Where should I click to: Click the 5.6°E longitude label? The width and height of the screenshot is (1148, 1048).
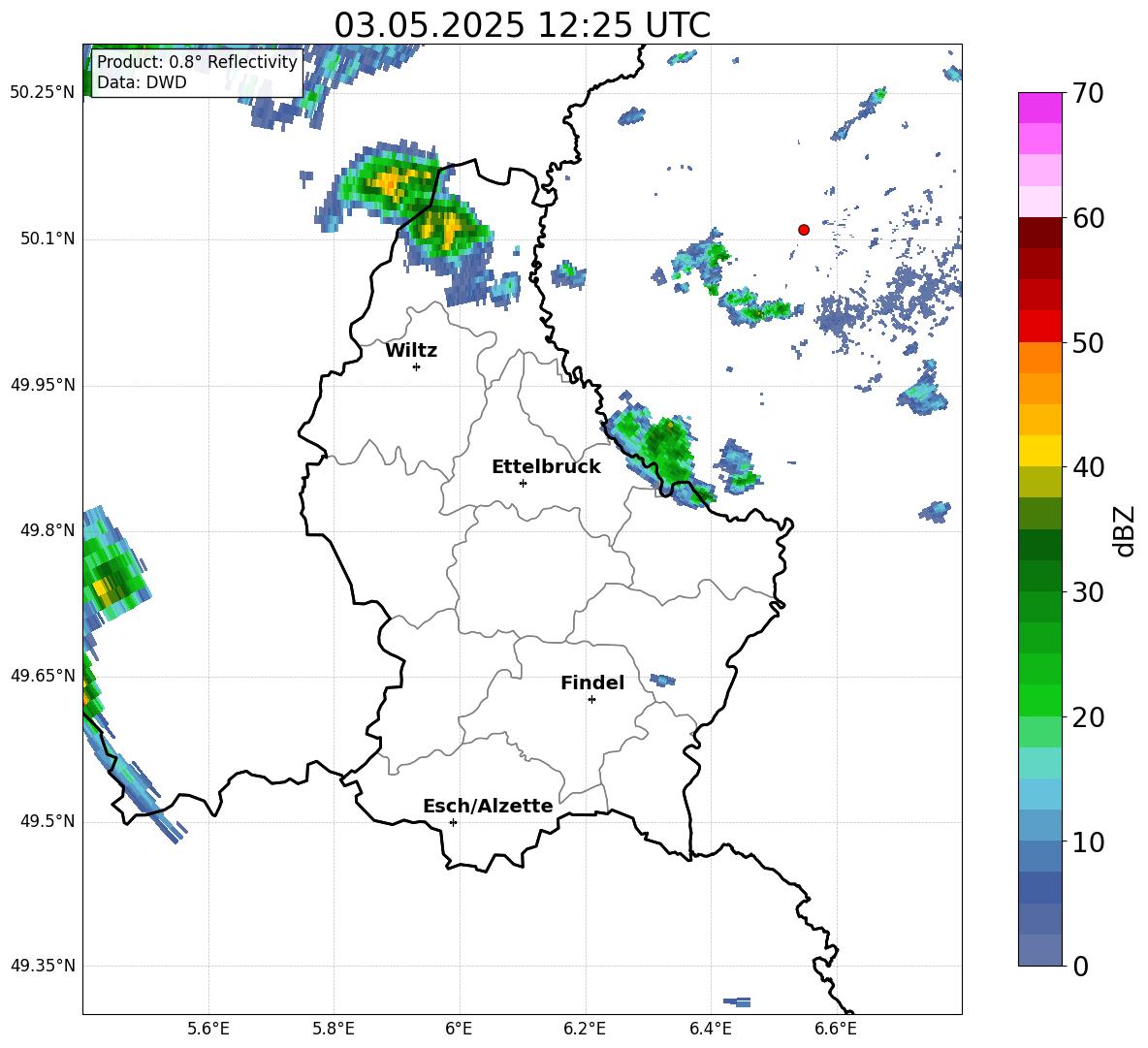coord(208,1029)
